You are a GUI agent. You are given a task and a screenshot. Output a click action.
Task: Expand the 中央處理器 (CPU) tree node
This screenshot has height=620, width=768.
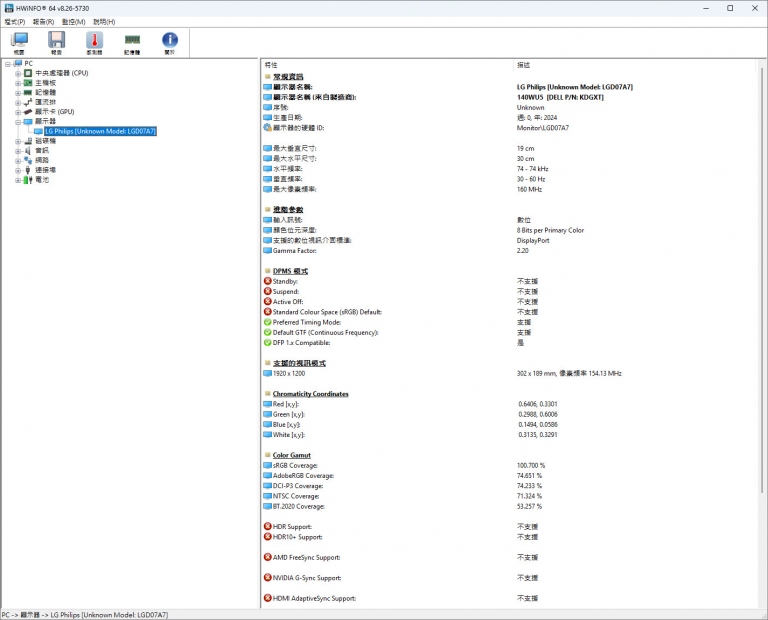tap(18, 73)
